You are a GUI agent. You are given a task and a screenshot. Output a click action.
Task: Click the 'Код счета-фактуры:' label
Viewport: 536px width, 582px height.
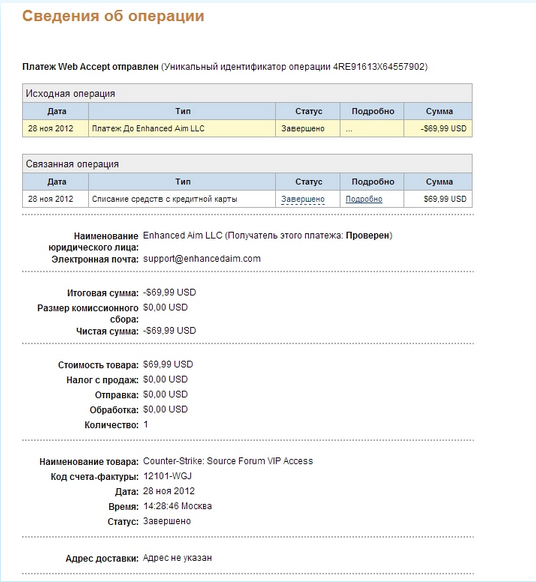[95, 477]
